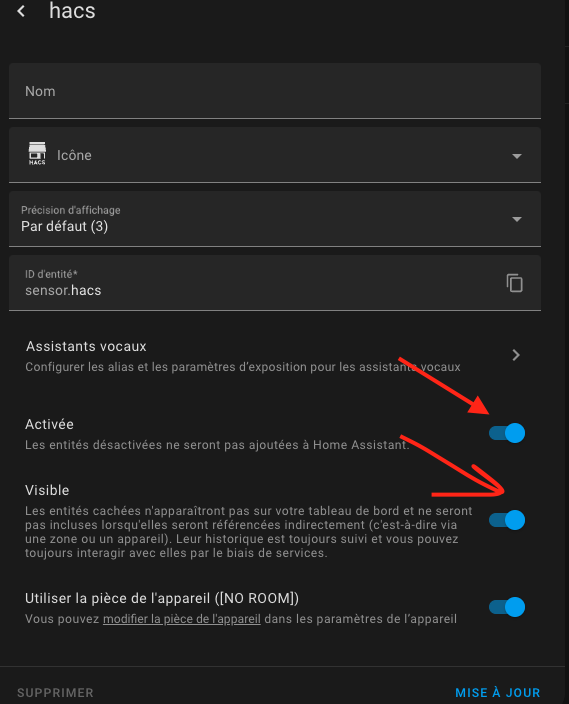The width and height of the screenshot is (569, 704).
Task: Open the Précision d'affichage dropdown
Action: [275, 219]
